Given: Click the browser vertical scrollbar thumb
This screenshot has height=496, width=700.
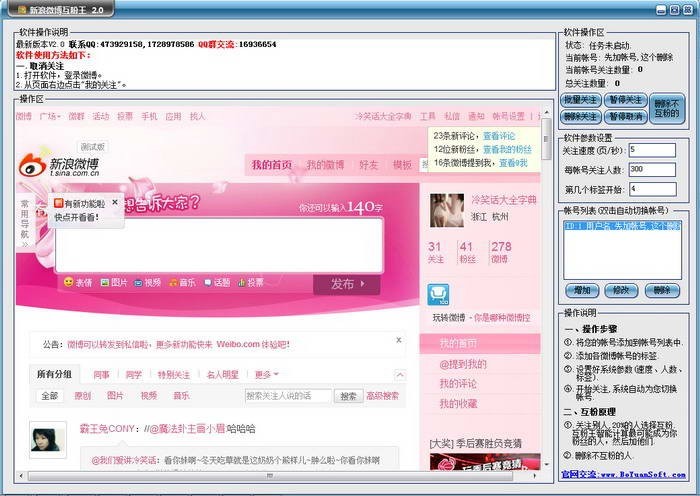Looking at the screenshot, I should tap(546, 139).
